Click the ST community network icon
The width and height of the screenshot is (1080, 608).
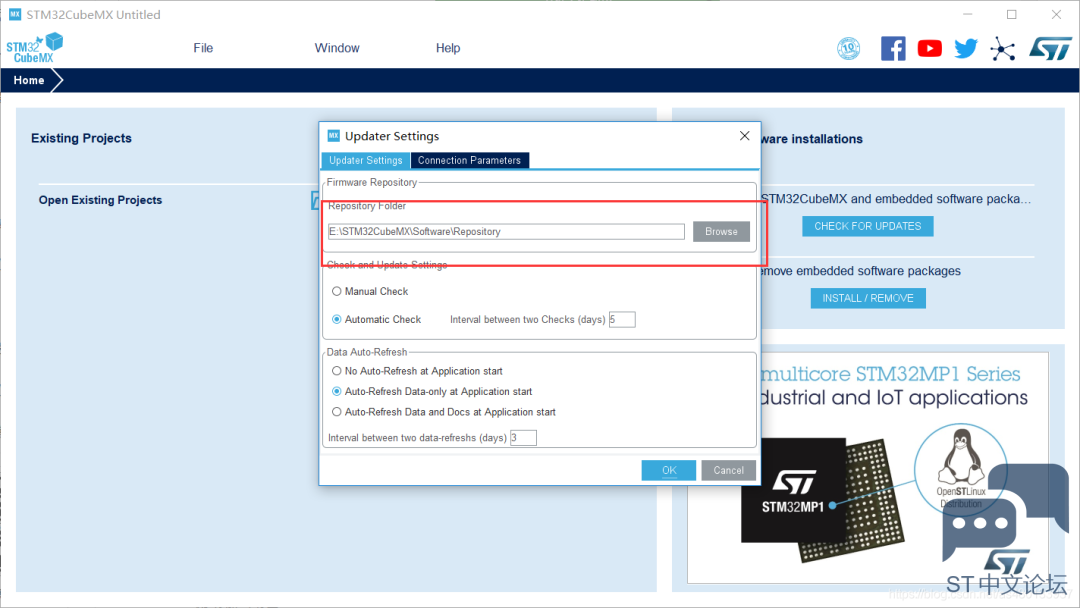coord(1003,49)
